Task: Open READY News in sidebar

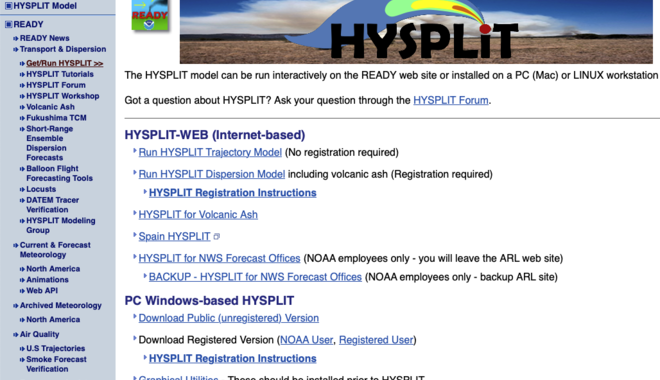Action: coord(44,38)
